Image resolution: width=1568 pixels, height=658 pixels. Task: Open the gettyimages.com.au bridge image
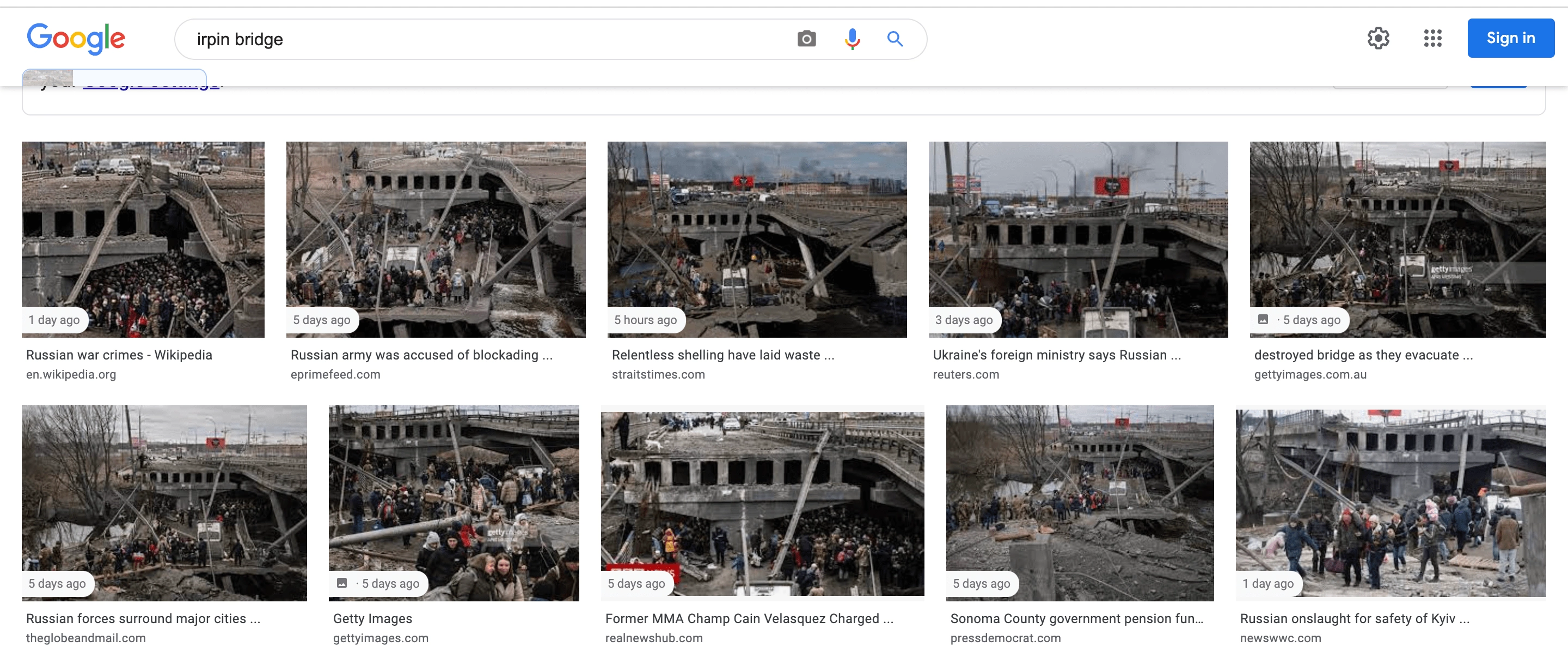point(1398,240)
